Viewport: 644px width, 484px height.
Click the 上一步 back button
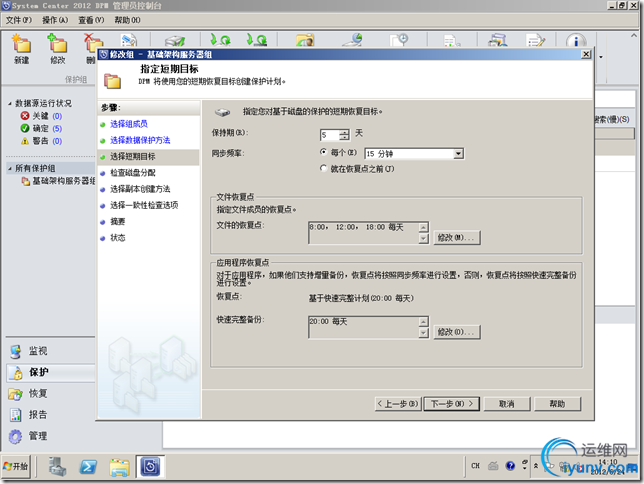click(x=398, y=404)
